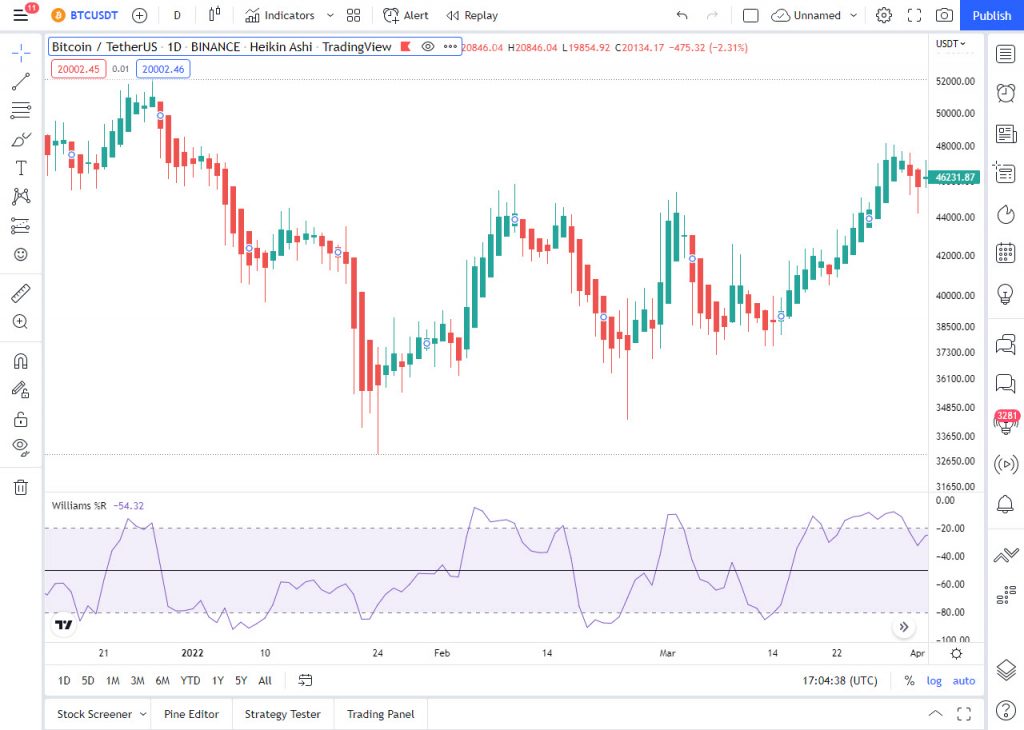Select the crosshair cursor tool
Viewport: 1024px width, 730px height.
21,53
